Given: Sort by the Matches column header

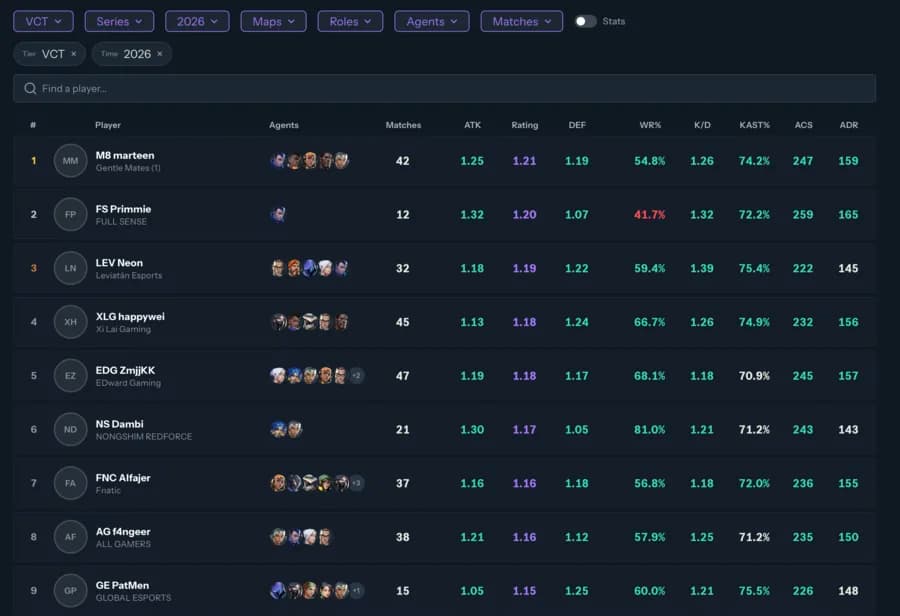Looking at the screenshot, I should (403, 125).
